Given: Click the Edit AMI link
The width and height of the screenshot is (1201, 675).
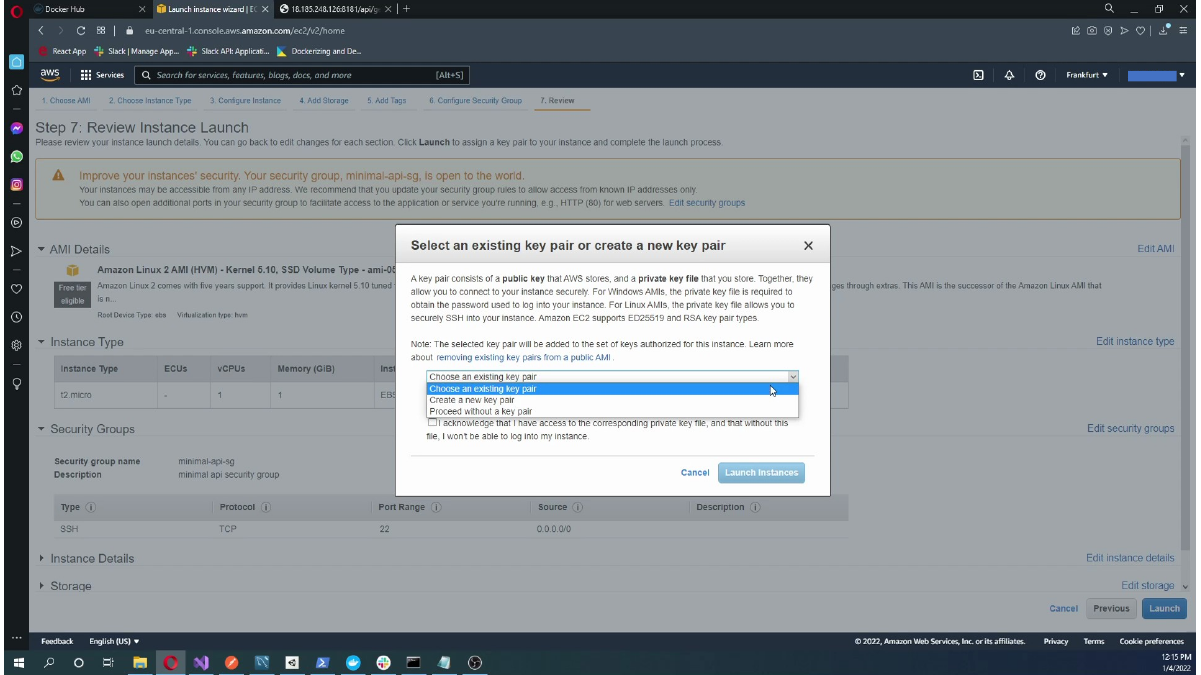Looking at the screenshot, I should coord(1156,249).
